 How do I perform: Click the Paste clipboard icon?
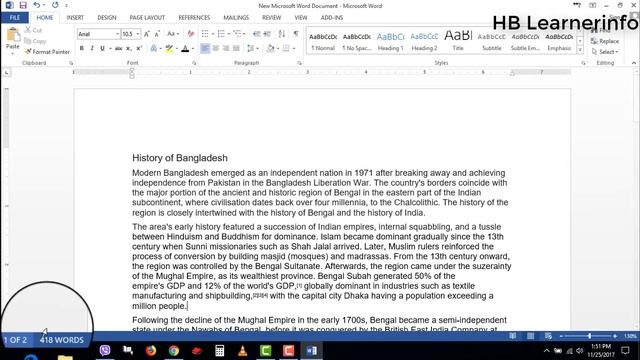pos(13,35)
